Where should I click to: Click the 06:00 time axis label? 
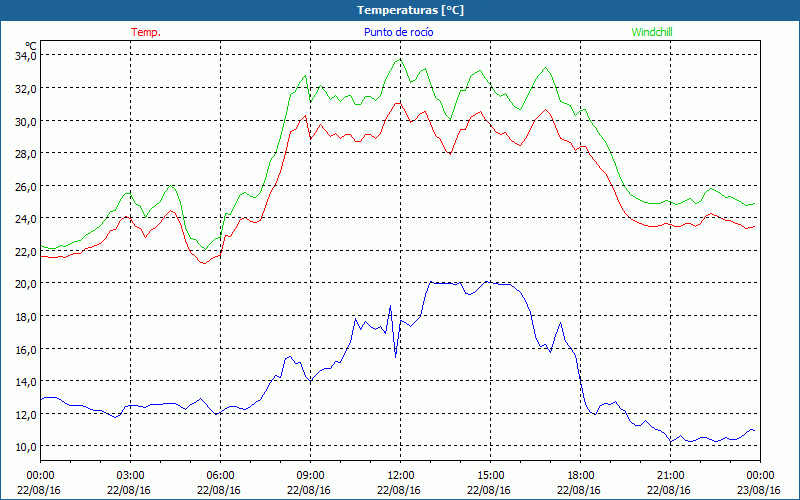pos(220,475)
